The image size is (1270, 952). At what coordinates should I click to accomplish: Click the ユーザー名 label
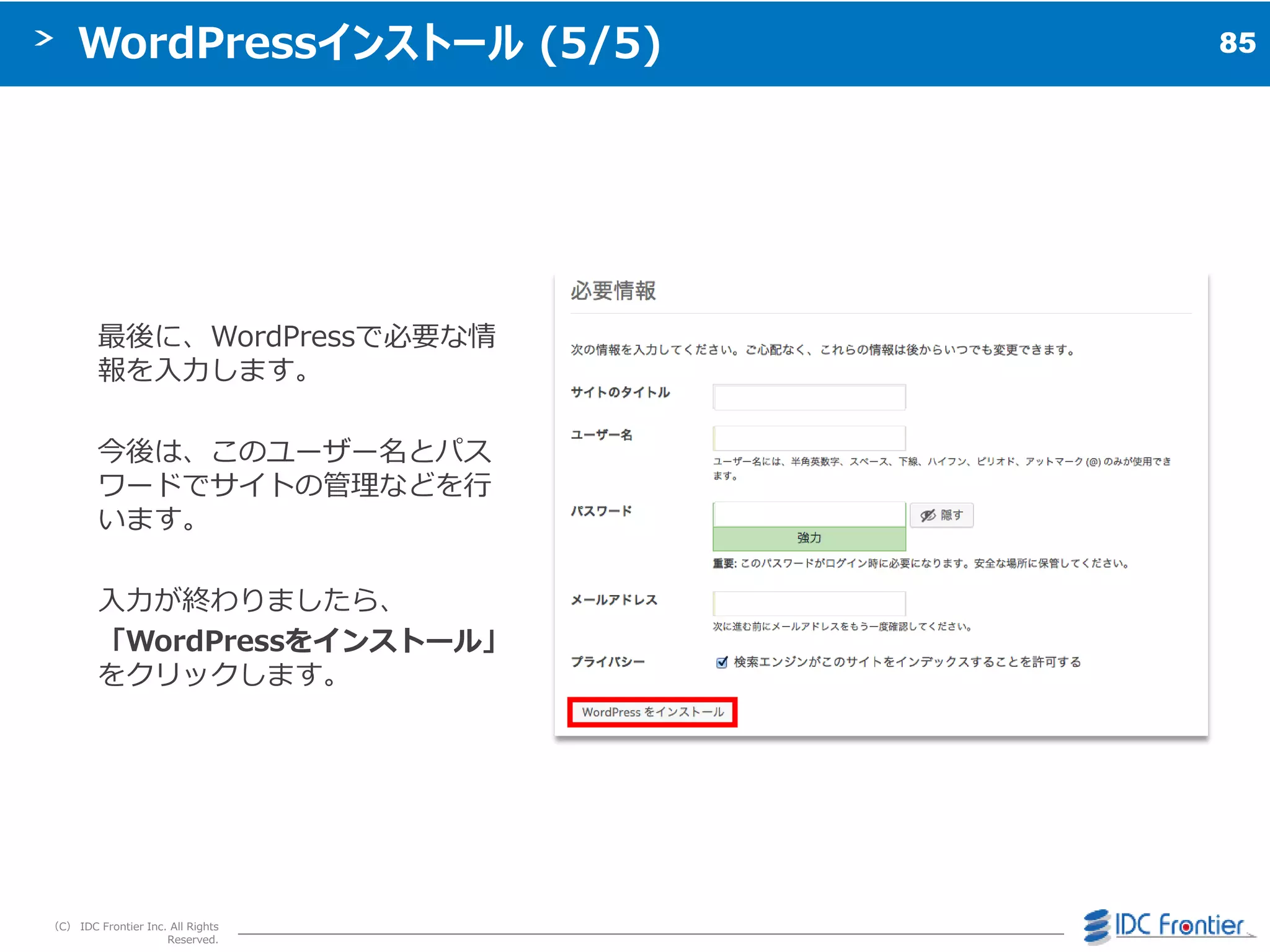tap(602, 434)
